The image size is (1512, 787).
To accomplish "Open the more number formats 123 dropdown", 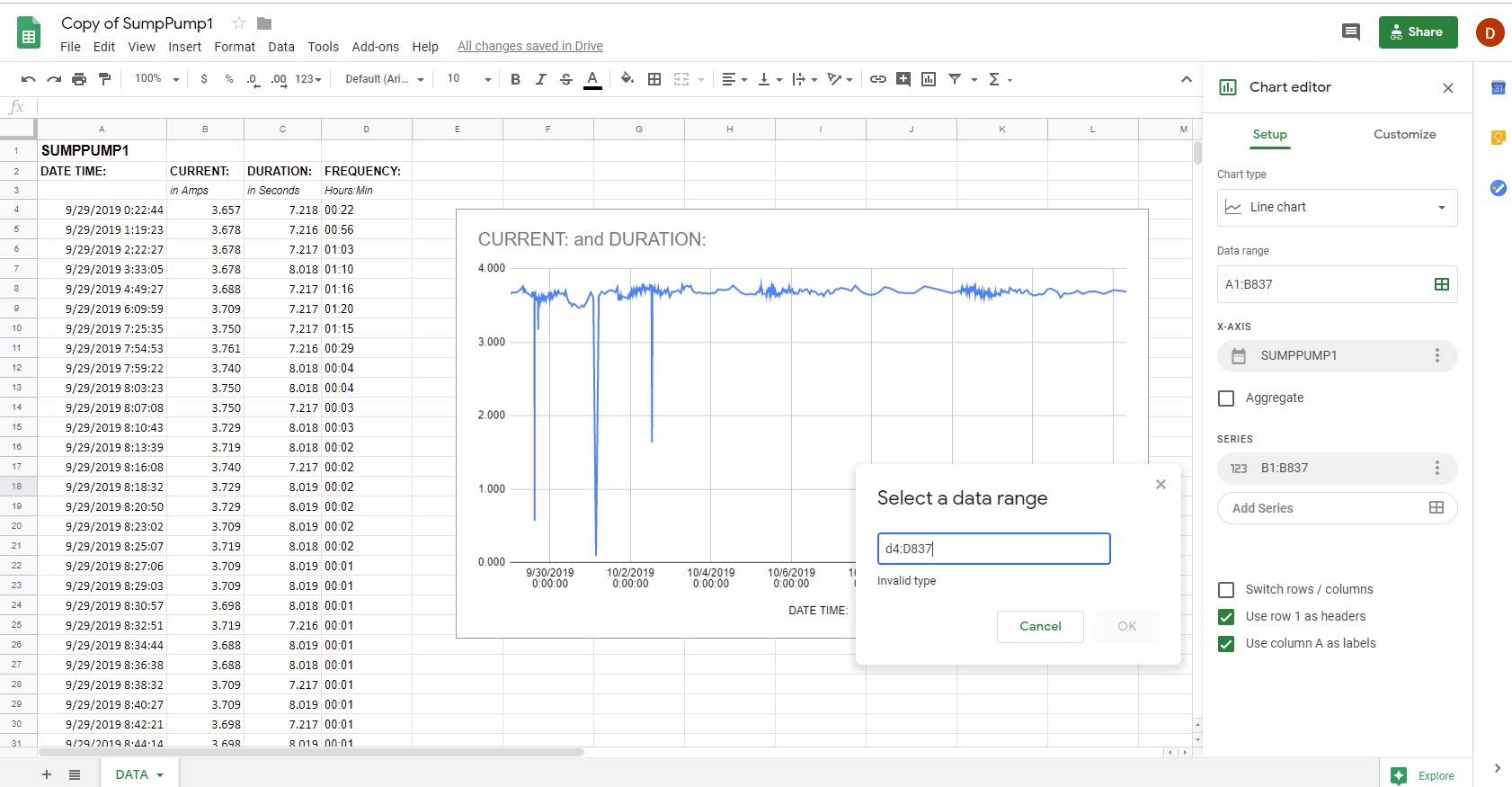I will pyautogui.click(x=308, y=79).
